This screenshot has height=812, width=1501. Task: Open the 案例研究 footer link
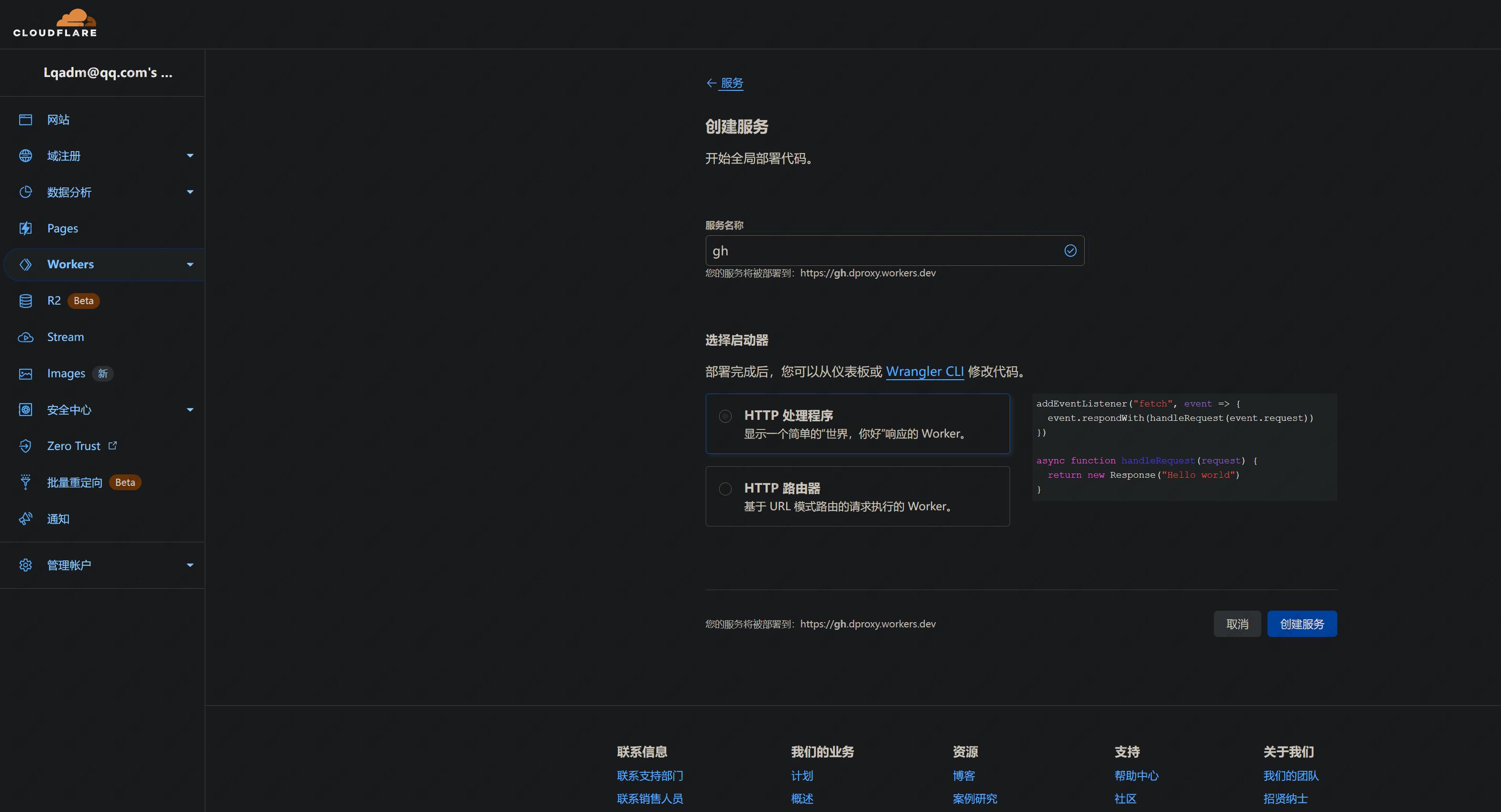975,799
